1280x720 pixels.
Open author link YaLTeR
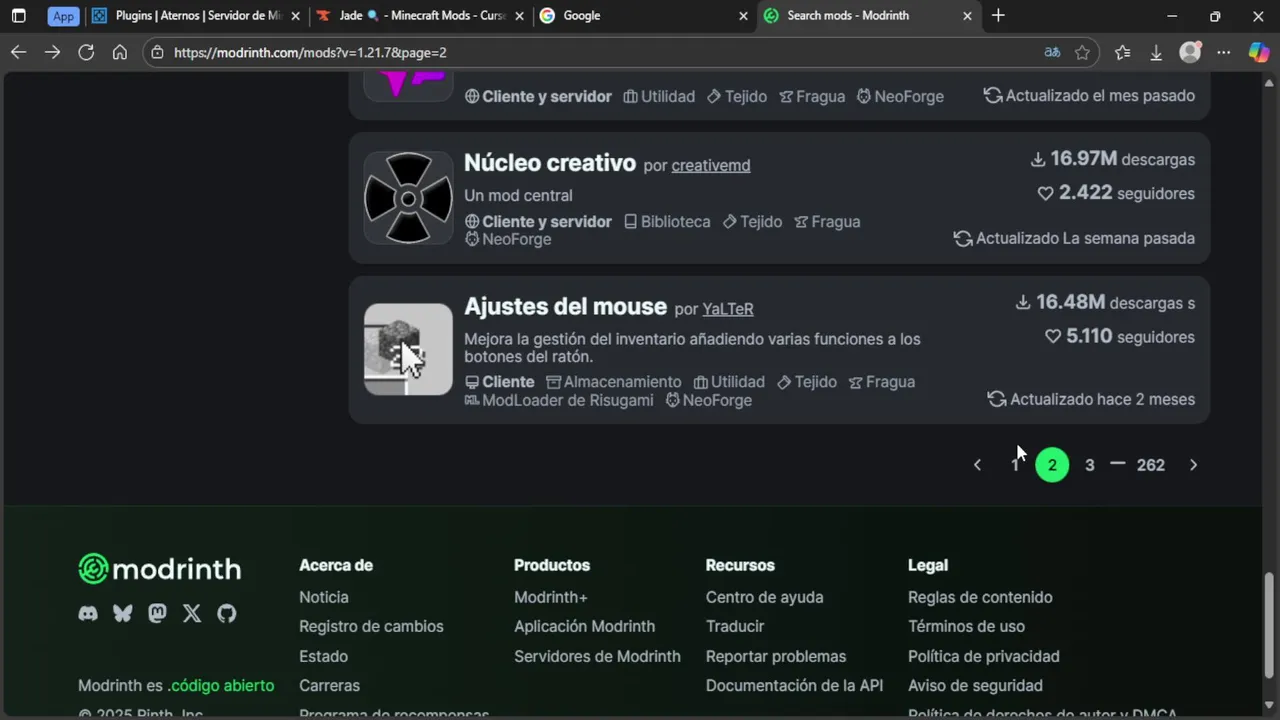(728, 309)
